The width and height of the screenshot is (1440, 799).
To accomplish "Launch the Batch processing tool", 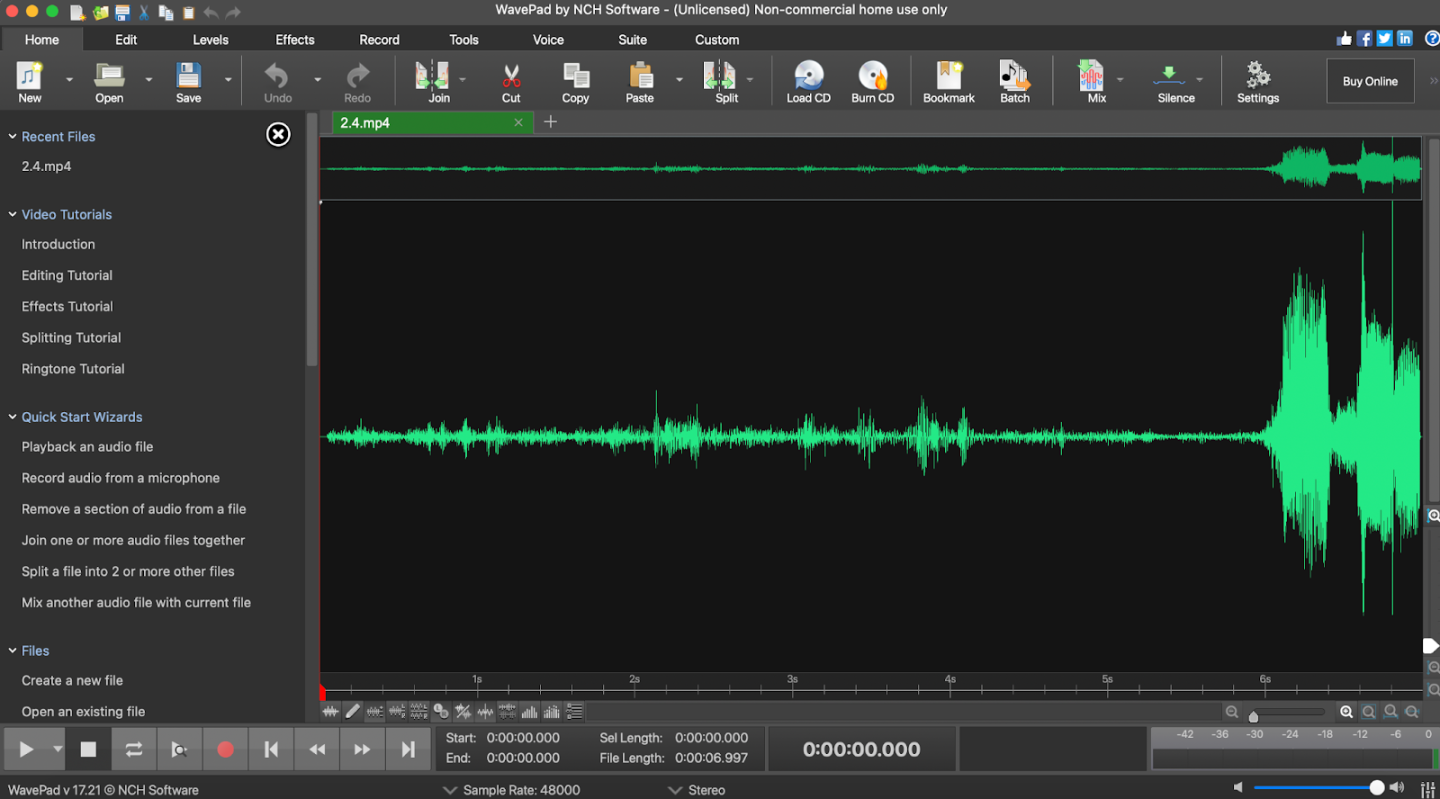I will (x=1014, y=80).
